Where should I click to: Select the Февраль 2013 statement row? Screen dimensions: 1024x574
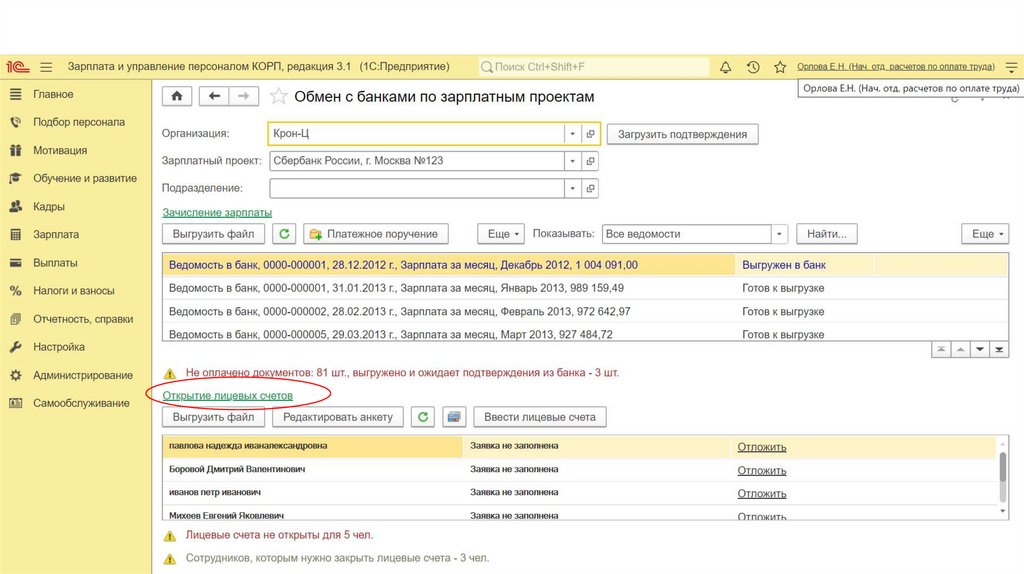(x=400, y=312)
